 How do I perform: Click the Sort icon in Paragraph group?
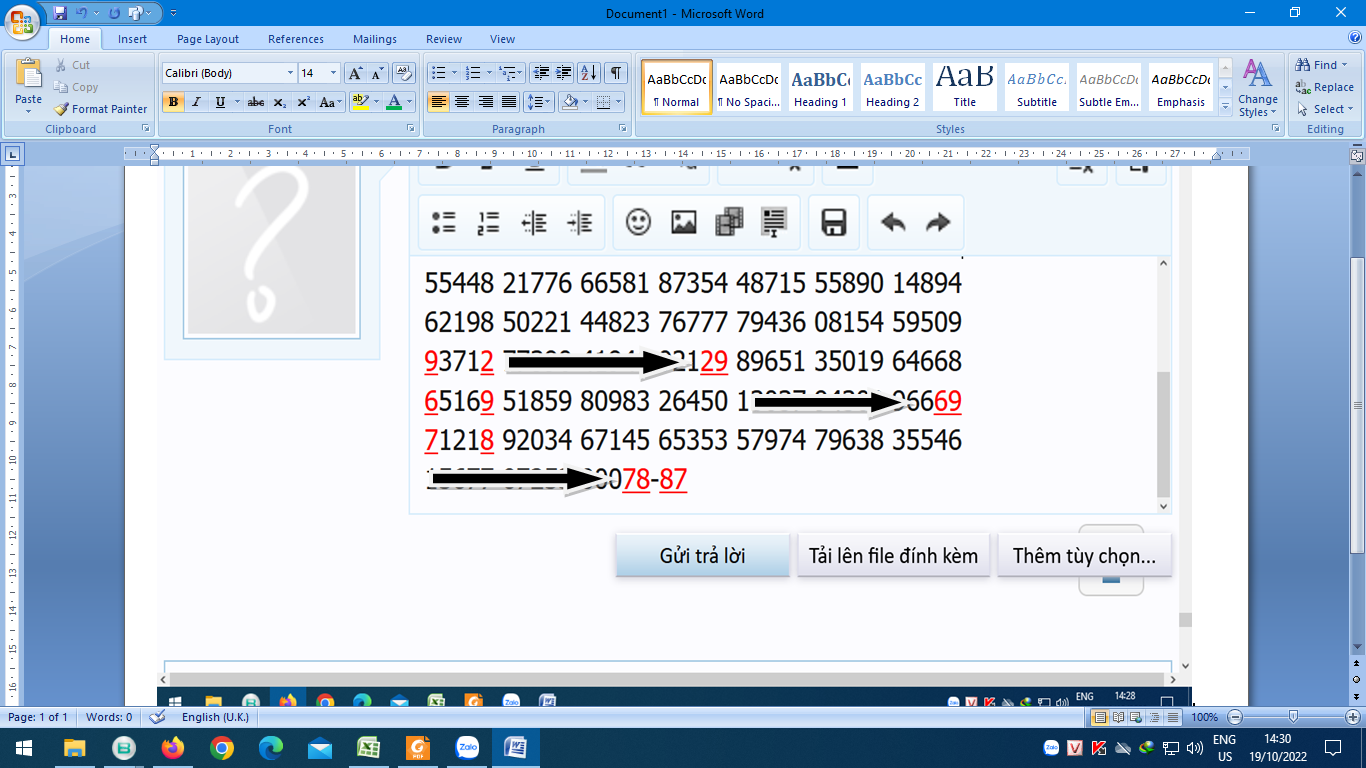[589, 73]
